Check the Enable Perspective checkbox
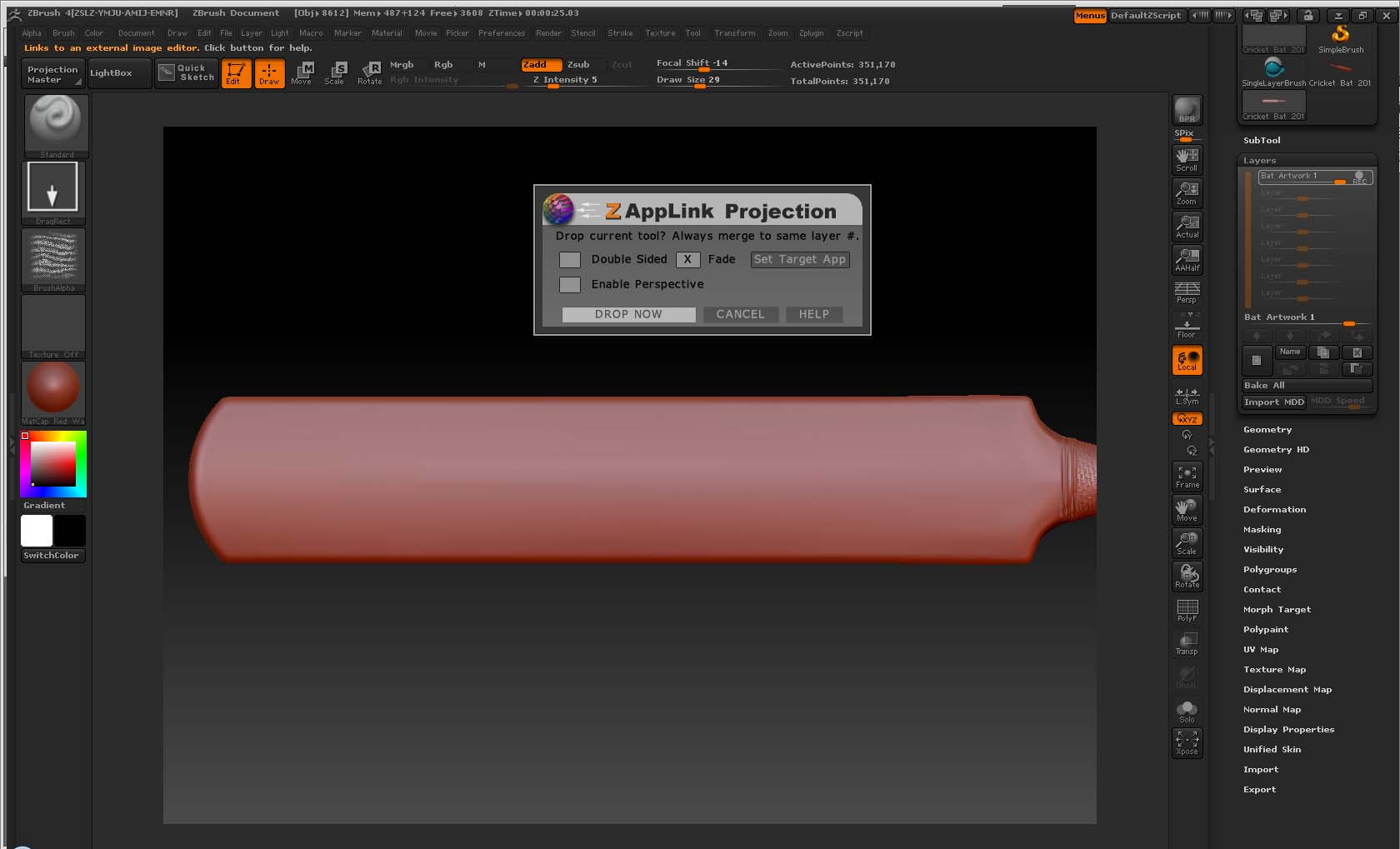1400x849 pixels. [x=570, y=285]
